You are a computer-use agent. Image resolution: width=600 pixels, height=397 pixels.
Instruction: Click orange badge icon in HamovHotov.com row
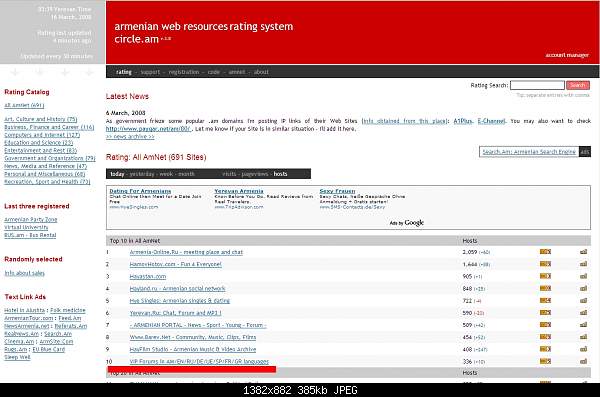click(x=545, y=264)
